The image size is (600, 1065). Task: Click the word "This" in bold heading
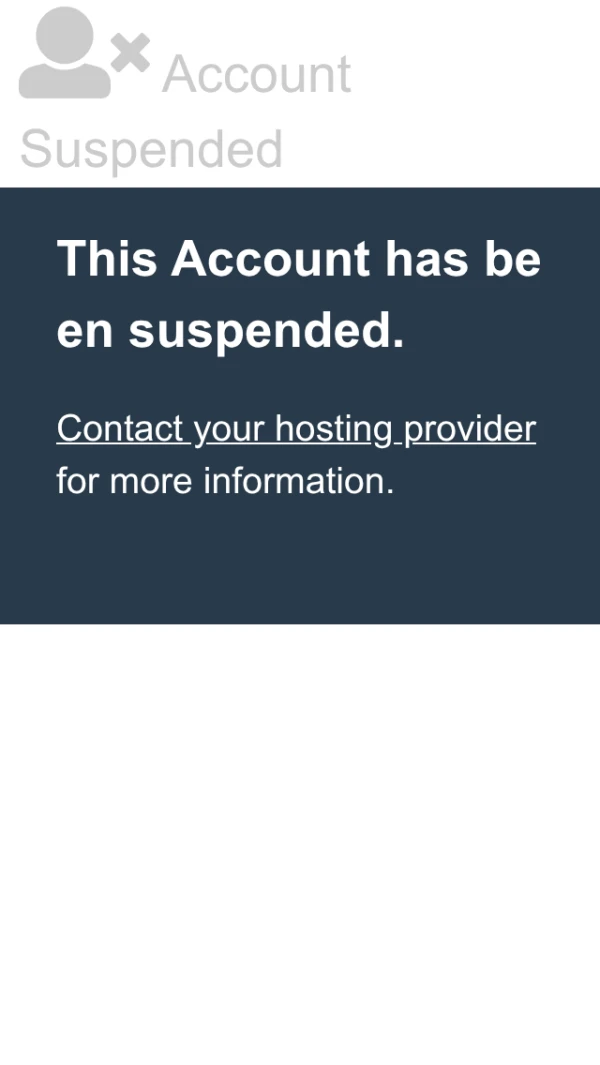(x=107, y=258)
